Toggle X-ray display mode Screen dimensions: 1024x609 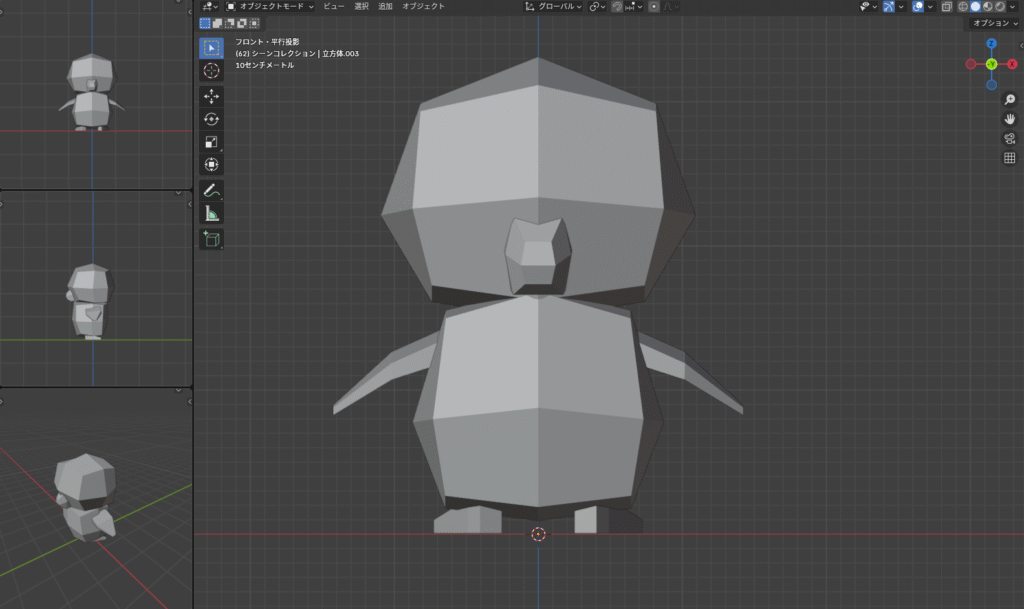946,6
